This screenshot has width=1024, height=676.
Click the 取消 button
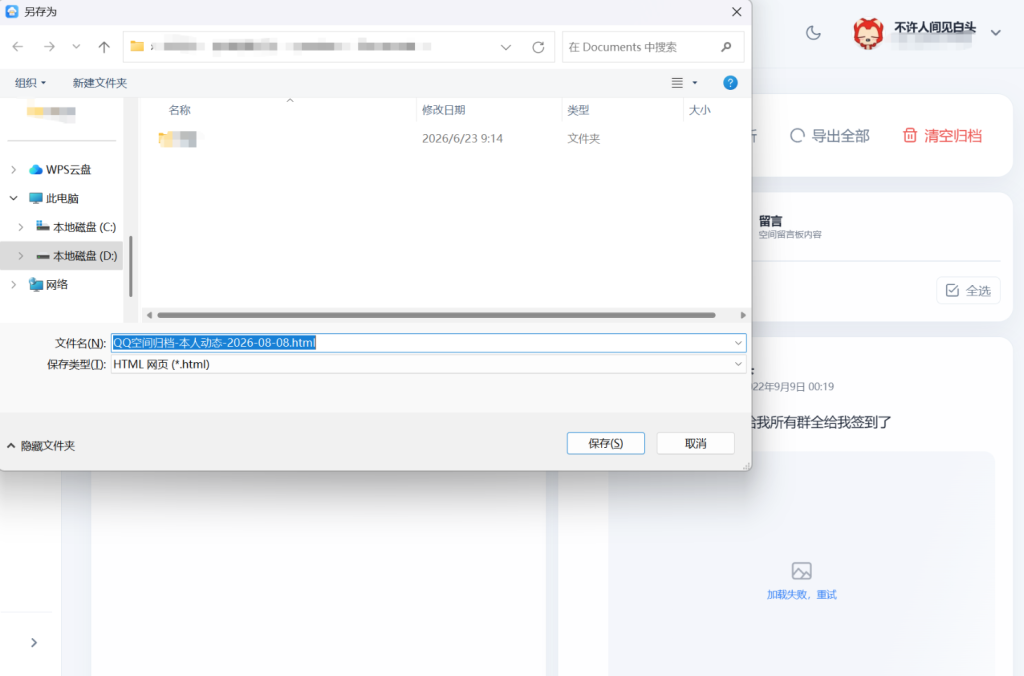pos(696,443)
